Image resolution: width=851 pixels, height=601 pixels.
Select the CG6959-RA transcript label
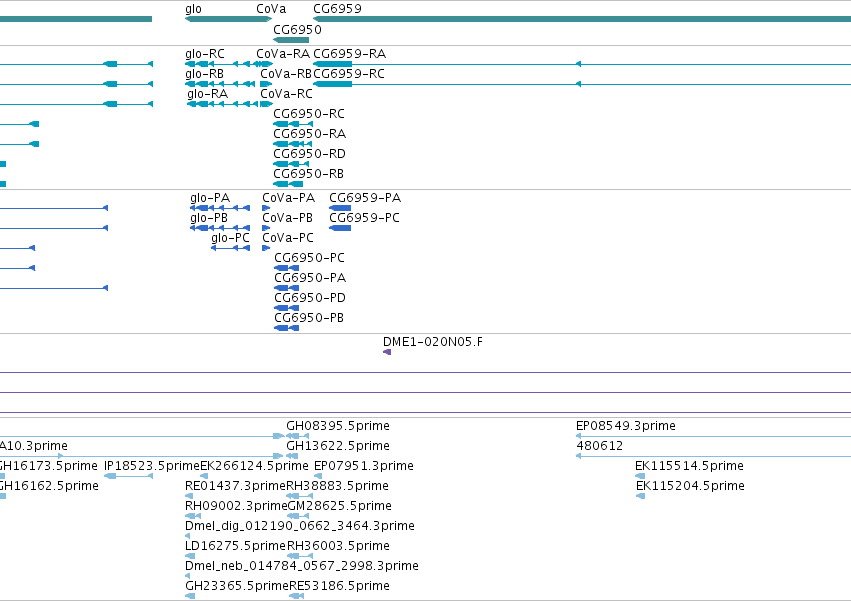(350, 54)
